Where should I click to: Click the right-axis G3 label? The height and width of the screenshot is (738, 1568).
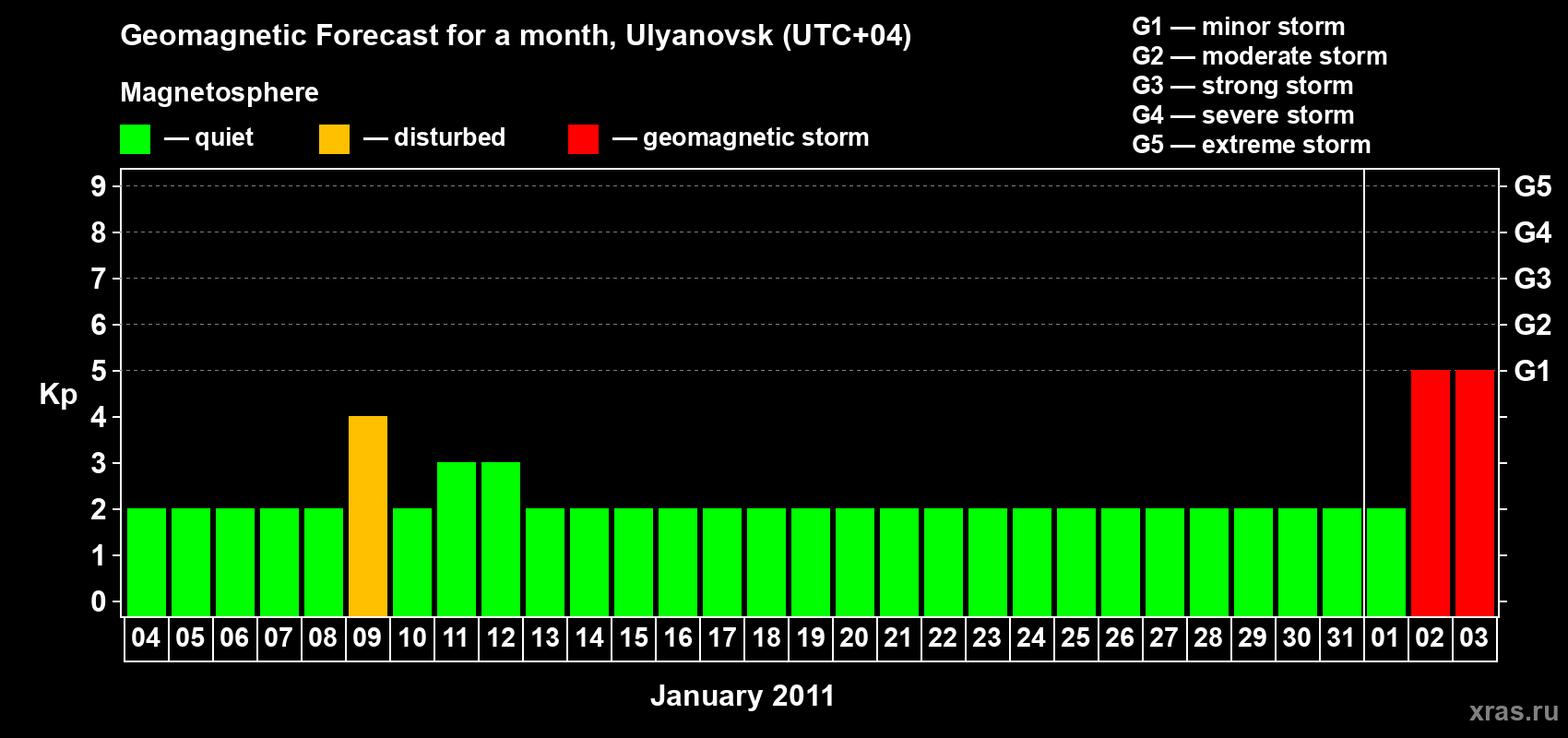point(1532,279)
